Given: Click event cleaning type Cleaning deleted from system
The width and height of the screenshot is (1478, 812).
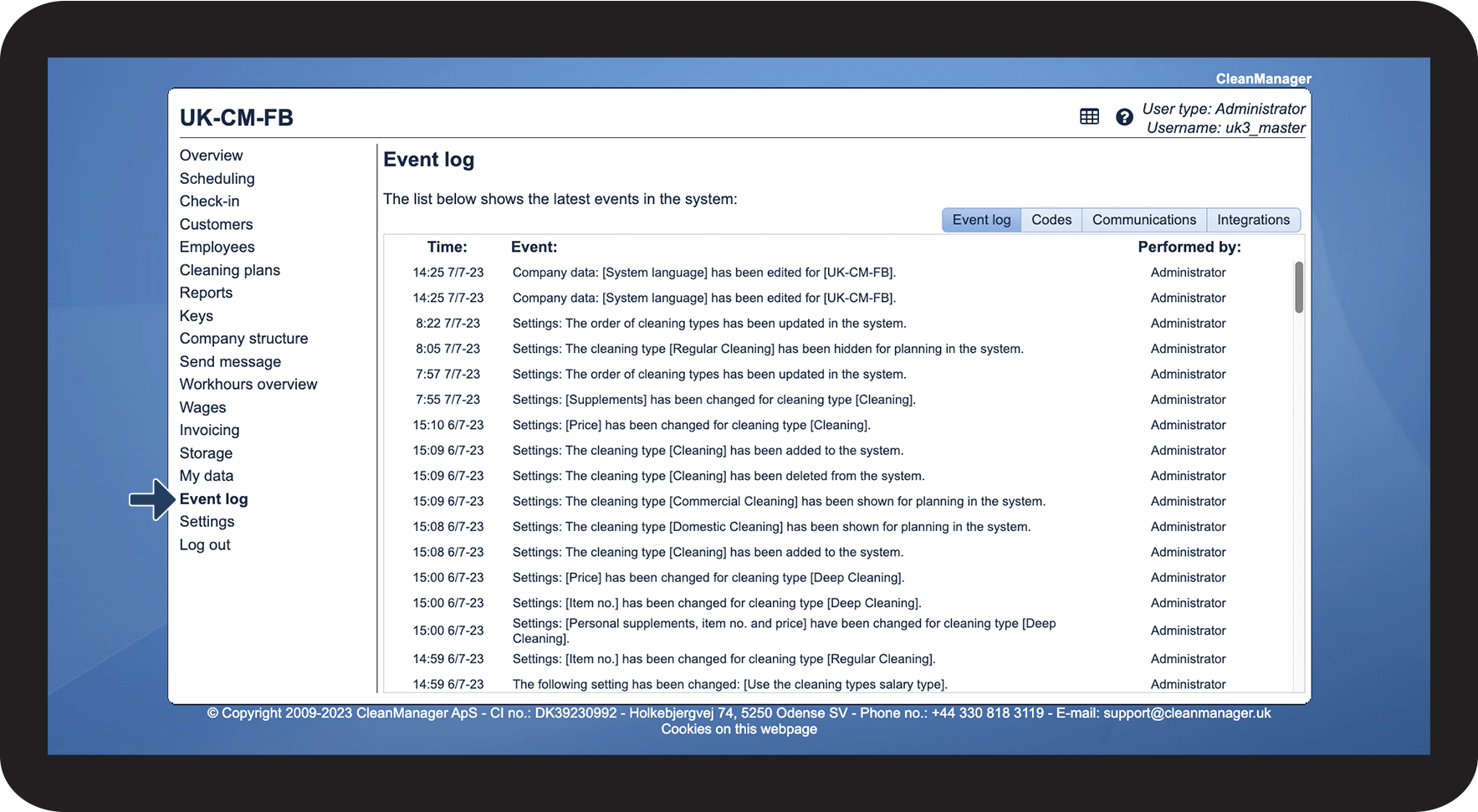Looking at the screenshot, I should coord(719,476).
